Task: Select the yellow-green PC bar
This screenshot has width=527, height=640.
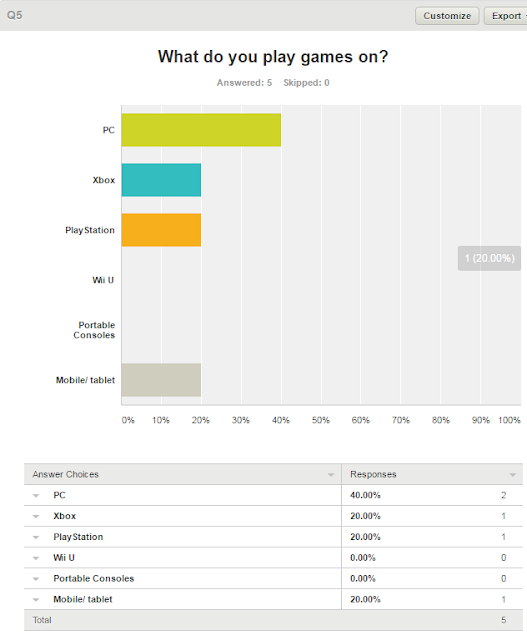Action: click(x=201, y=130)
